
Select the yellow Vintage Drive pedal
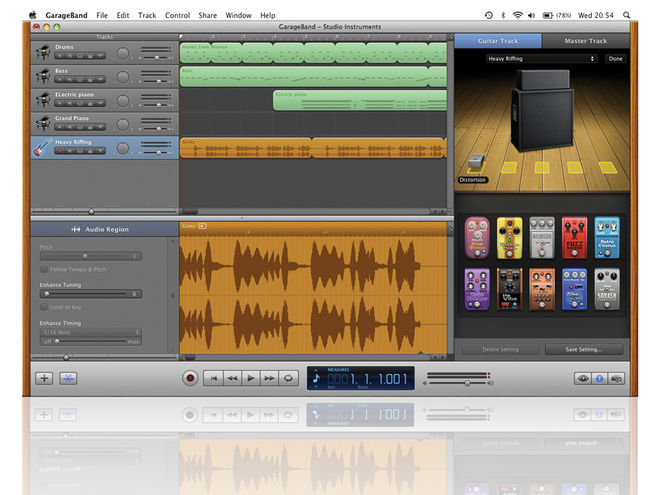coord(509,237)
